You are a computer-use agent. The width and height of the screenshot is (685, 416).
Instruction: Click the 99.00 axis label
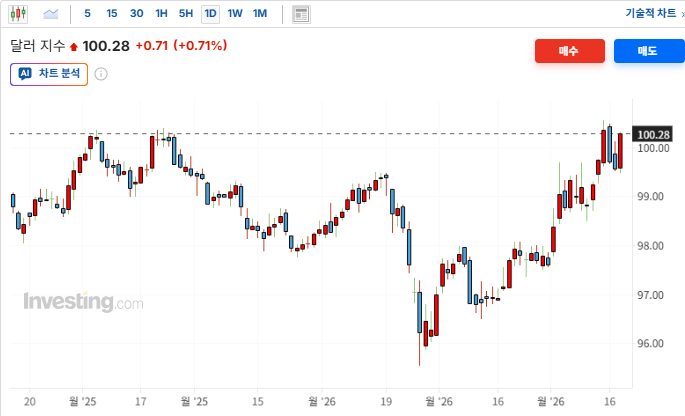pos(650,197)
